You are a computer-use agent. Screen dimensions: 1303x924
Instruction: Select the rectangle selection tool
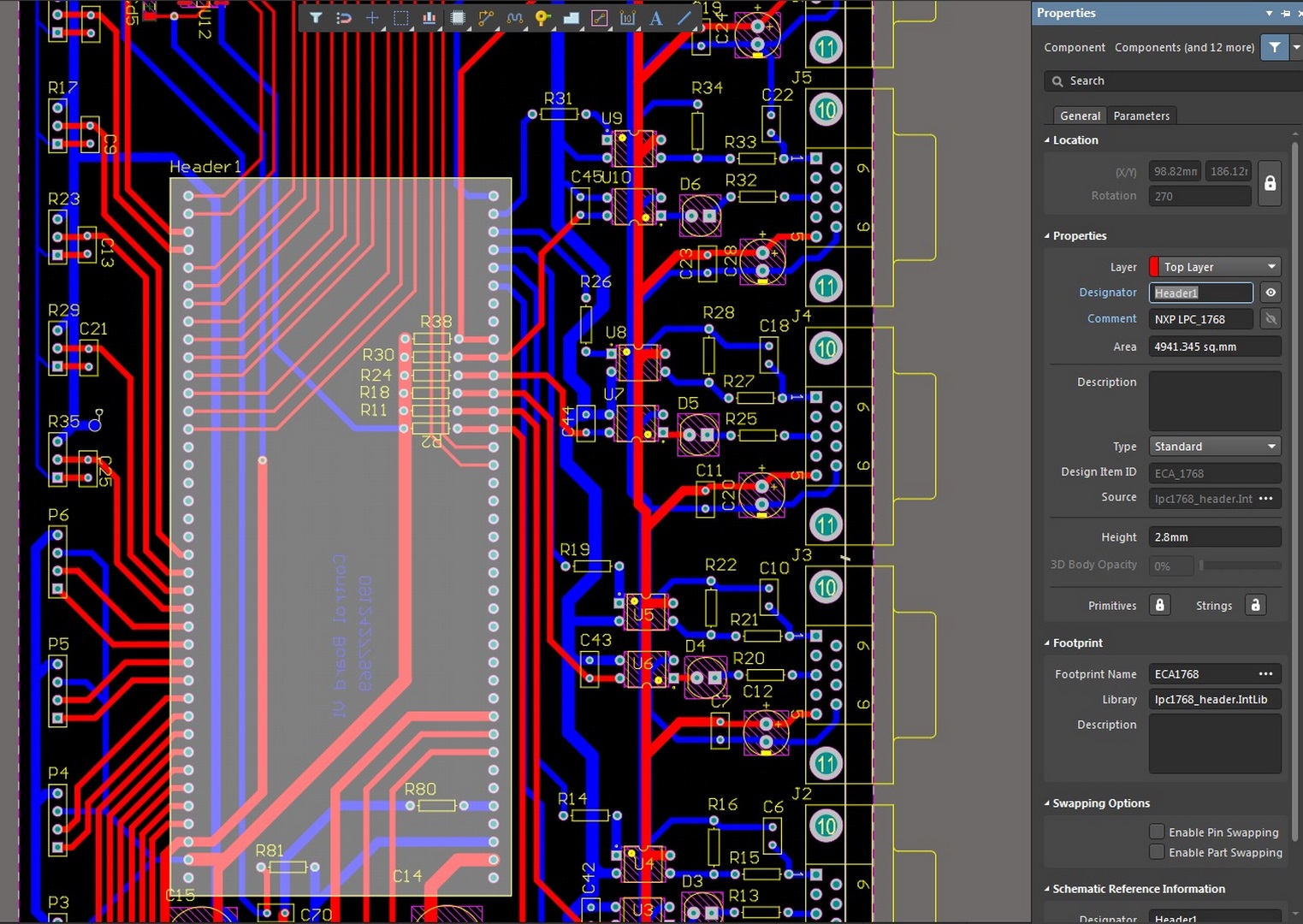(x=400, y=18)
